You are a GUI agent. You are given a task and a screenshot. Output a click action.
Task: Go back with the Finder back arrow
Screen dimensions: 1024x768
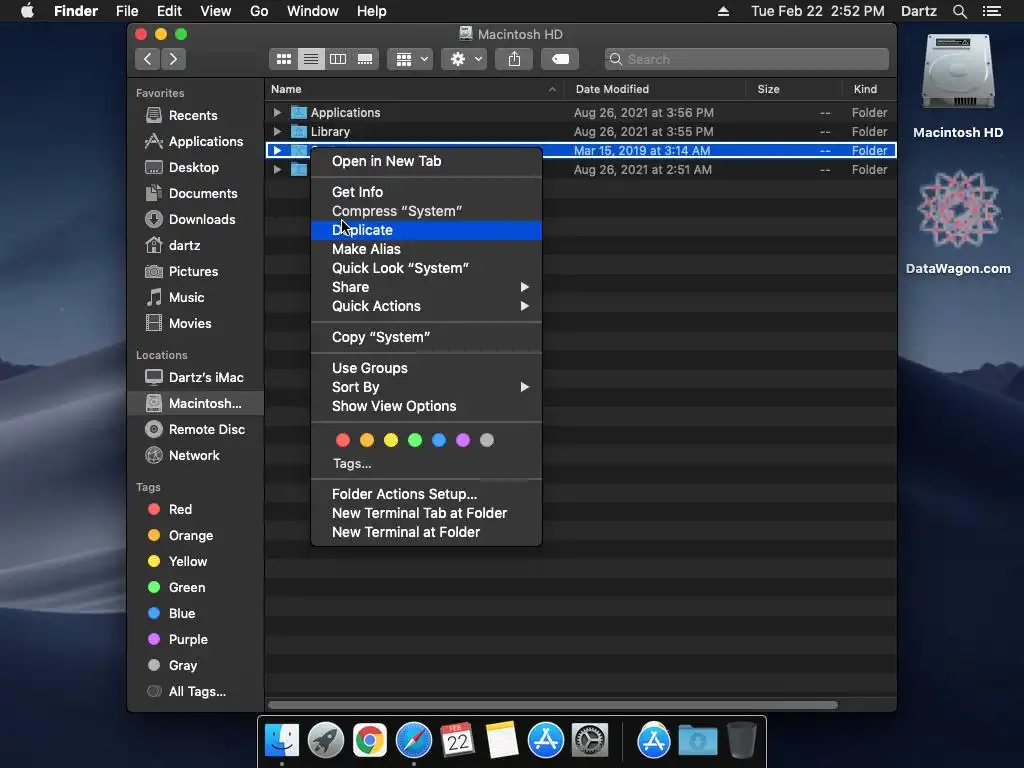pyautogui.click(x=148, y=59)
